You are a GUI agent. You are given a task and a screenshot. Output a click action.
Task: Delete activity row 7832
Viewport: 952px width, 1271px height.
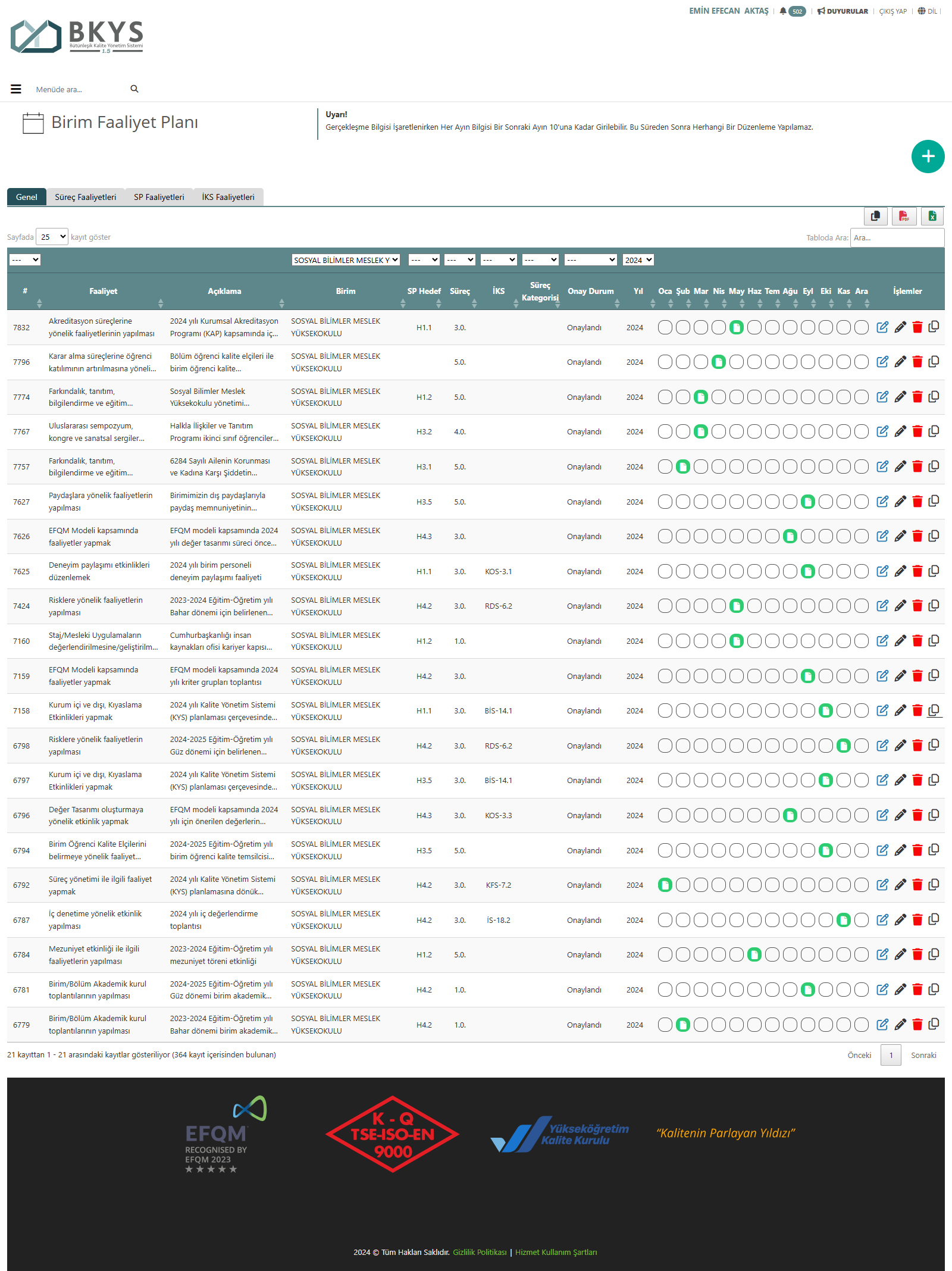(917, 327)
